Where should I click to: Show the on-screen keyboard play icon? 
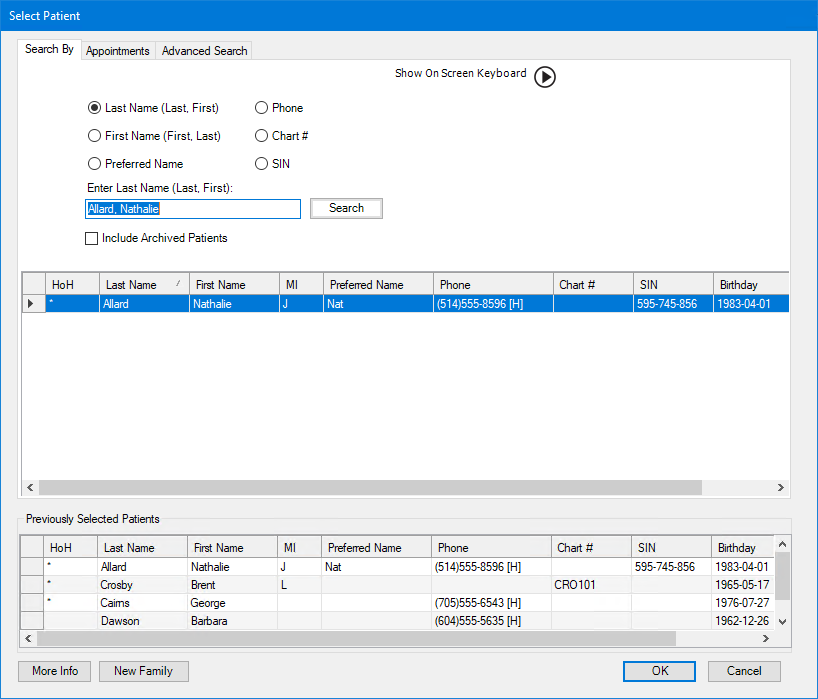pos(545,77)
